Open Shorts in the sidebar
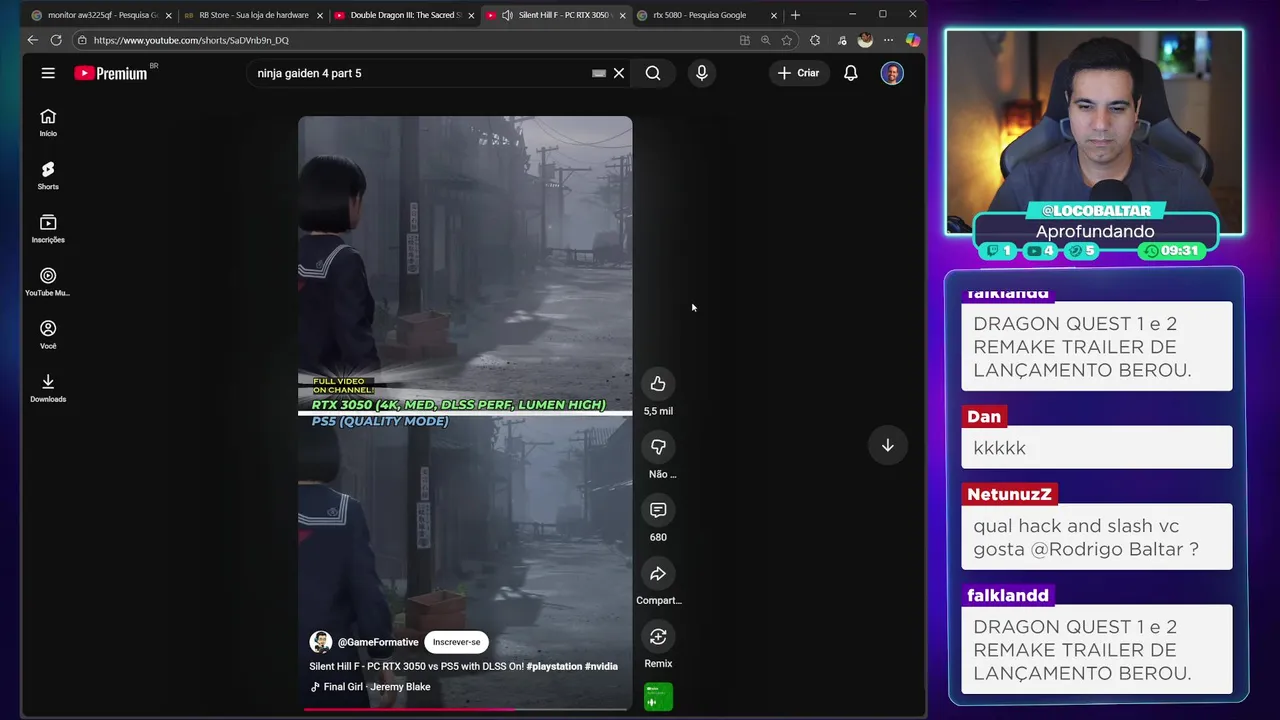 pos(48,176)
